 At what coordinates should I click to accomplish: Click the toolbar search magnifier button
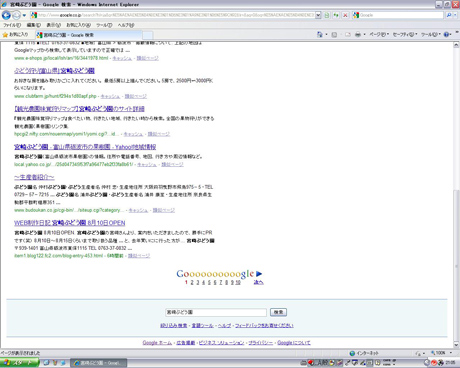[449, 15]
